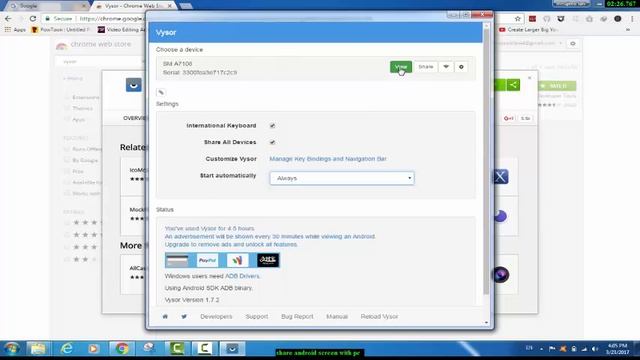Open the Start automatically dropdown set to Always
Screen dimensions: 640x360
coord(342,178)
